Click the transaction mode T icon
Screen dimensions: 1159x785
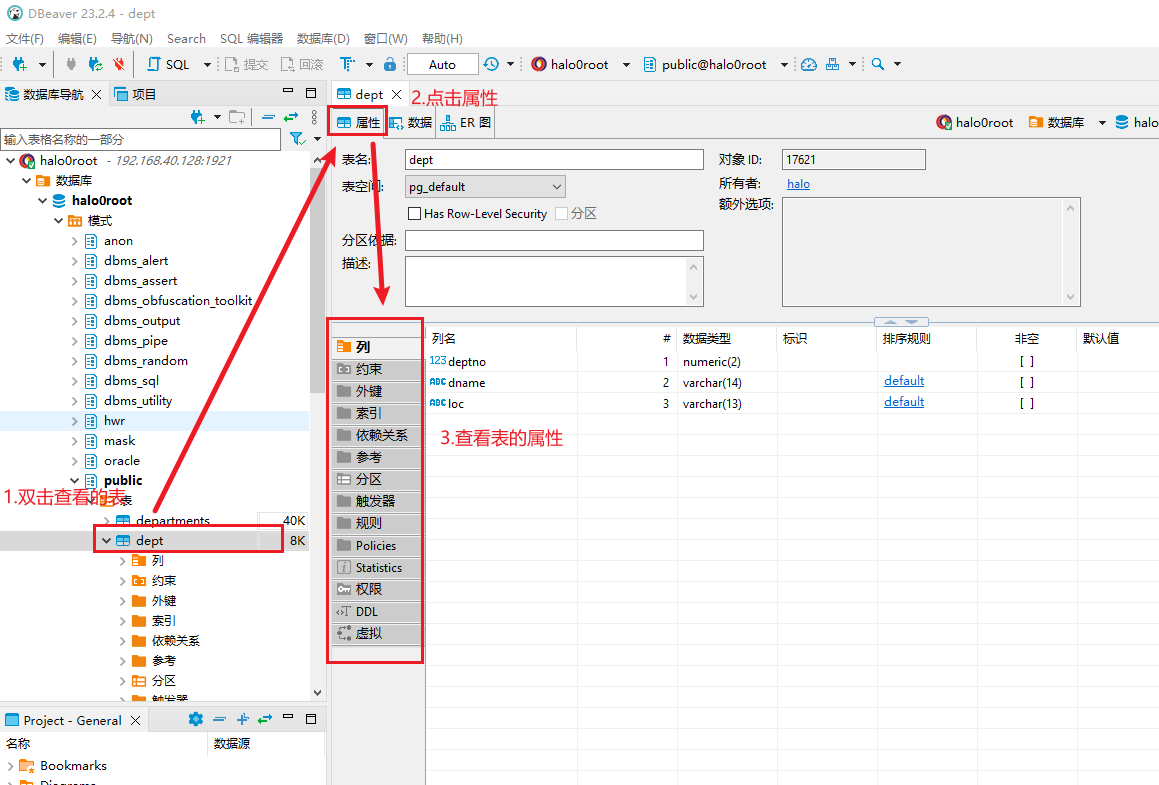(347, 64)
